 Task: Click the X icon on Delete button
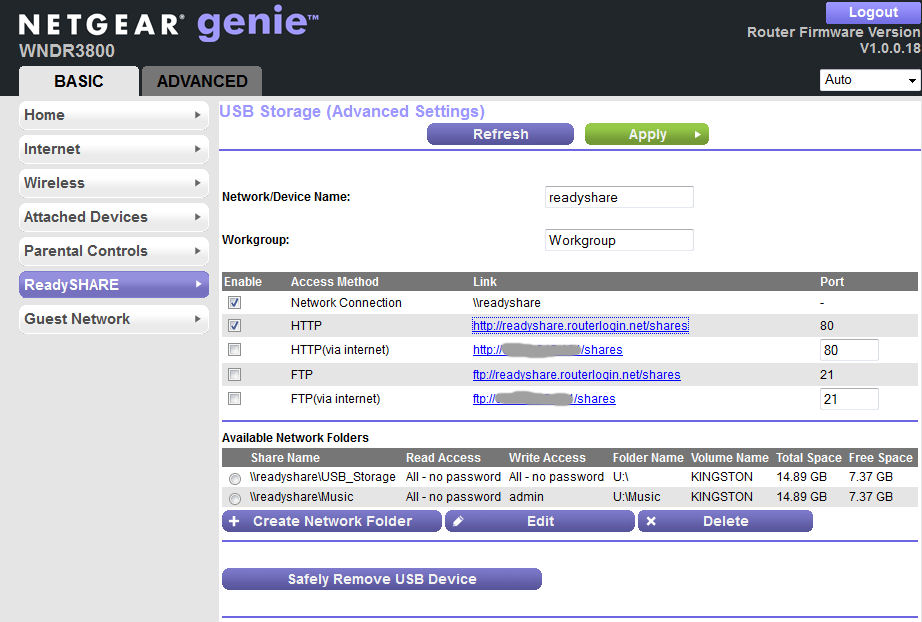(651, 521)
